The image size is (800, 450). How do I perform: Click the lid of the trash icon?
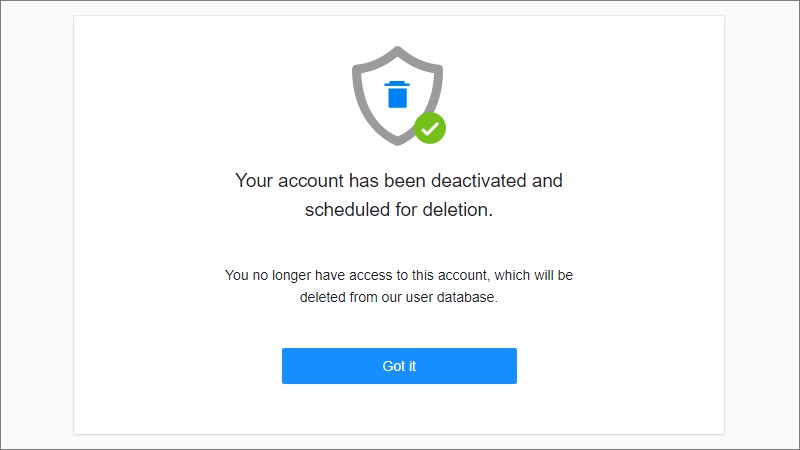[x=398, y=85]
